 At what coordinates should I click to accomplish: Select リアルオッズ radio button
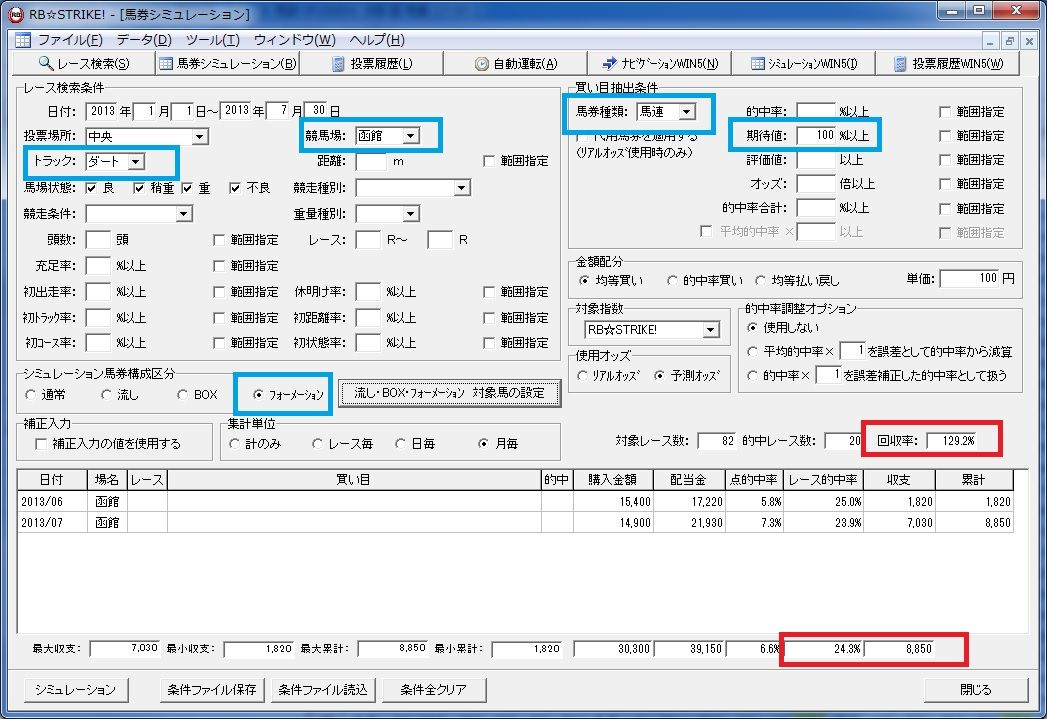[582, 376]
